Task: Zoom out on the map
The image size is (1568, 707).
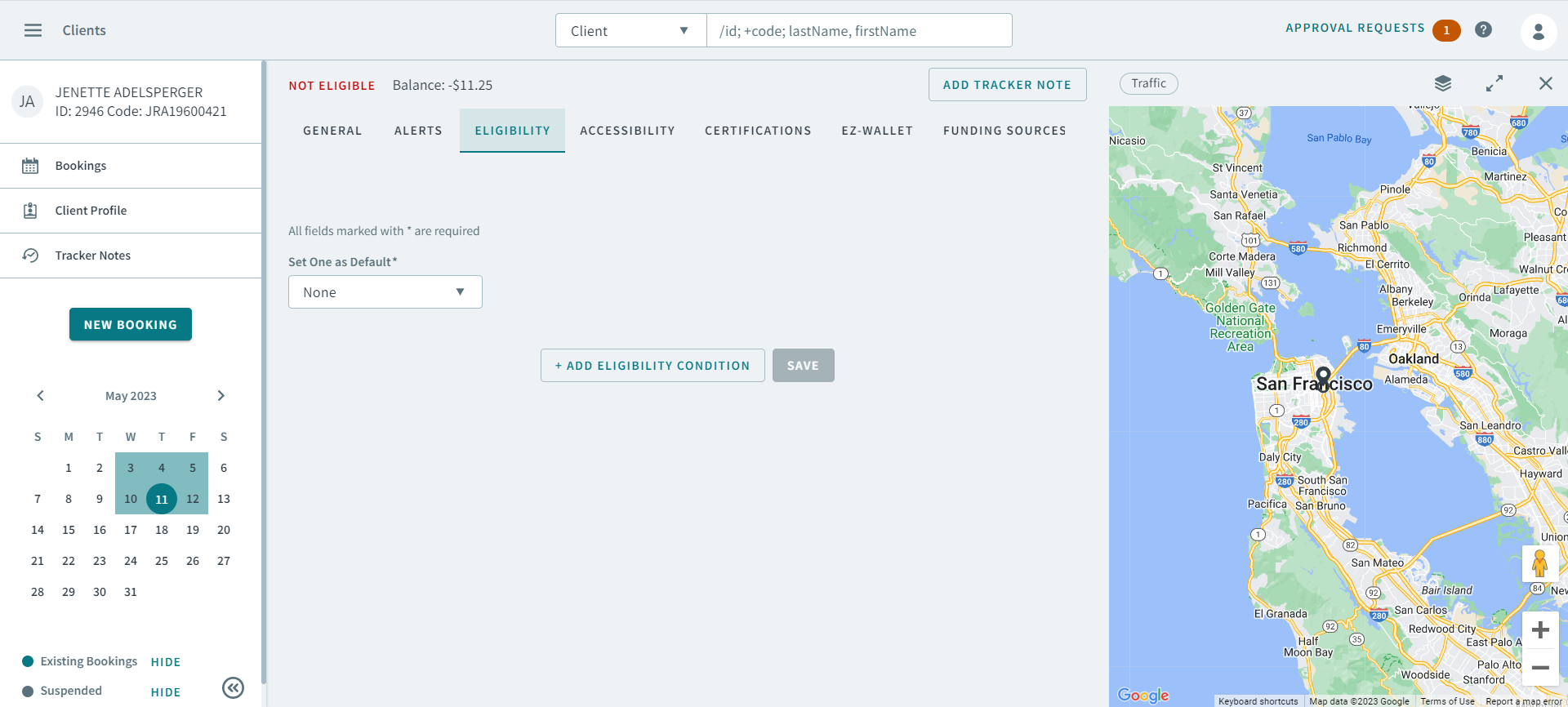Action: (1540, 667)
